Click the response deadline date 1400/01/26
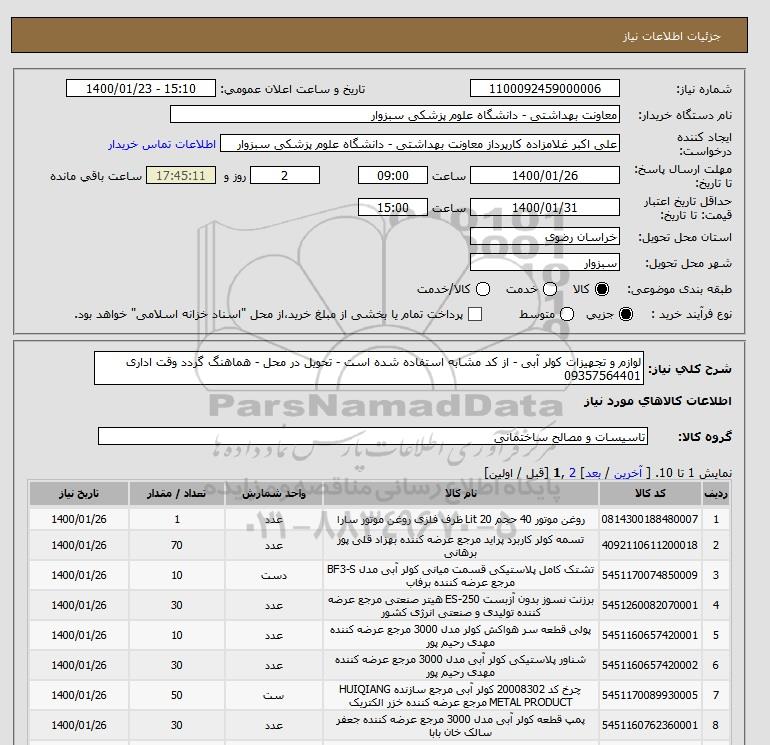Image resolution: width=770 pixels, height=745 pixels. [545, 175]
